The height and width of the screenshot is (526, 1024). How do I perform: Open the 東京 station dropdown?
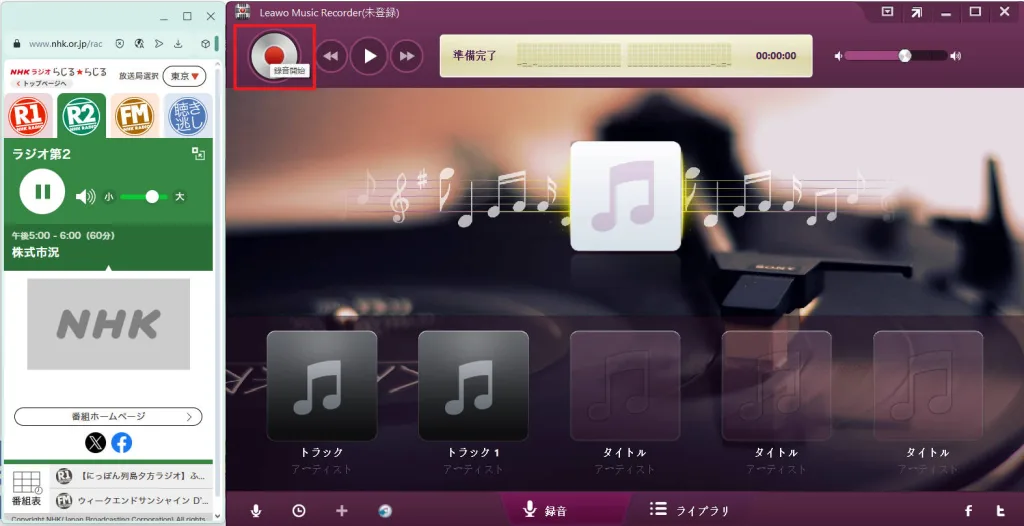[184, 76]
